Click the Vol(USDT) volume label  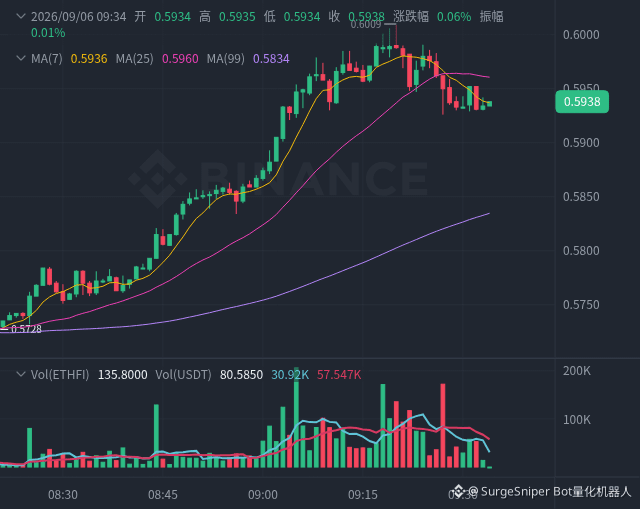click(183, 375)
